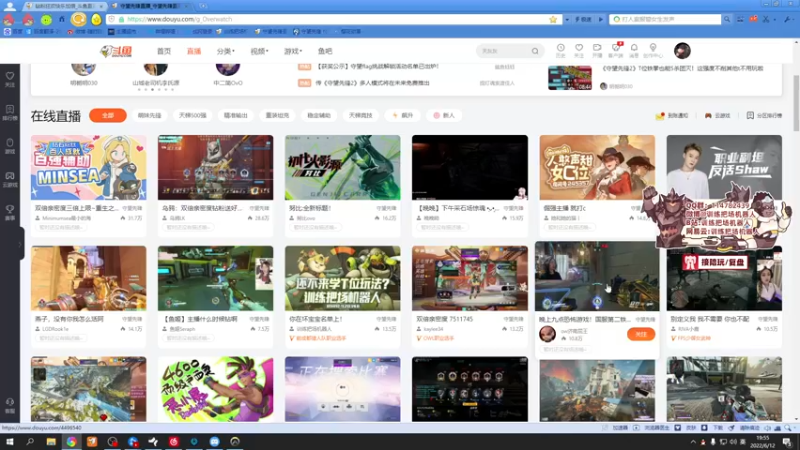The width and height of the screenshot is (800, 450).
Task: Click the browser home icon
Action: click(62, 19)
